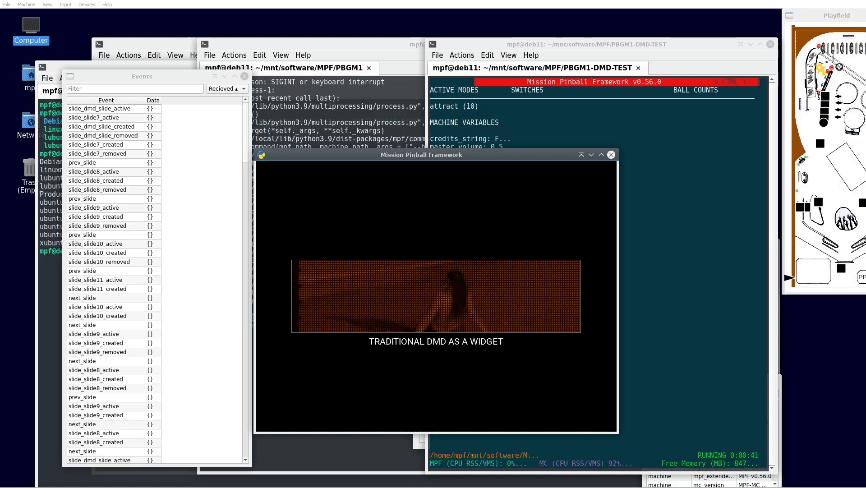Click the Events list vertical scrollbar
Screen dimensions: 866x488
(246, 280)
